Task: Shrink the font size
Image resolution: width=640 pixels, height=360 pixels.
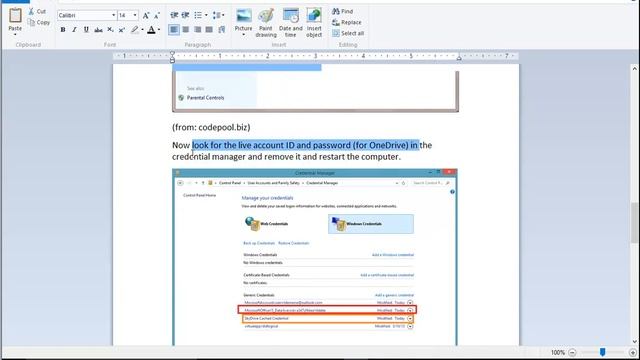Action: 157,16
